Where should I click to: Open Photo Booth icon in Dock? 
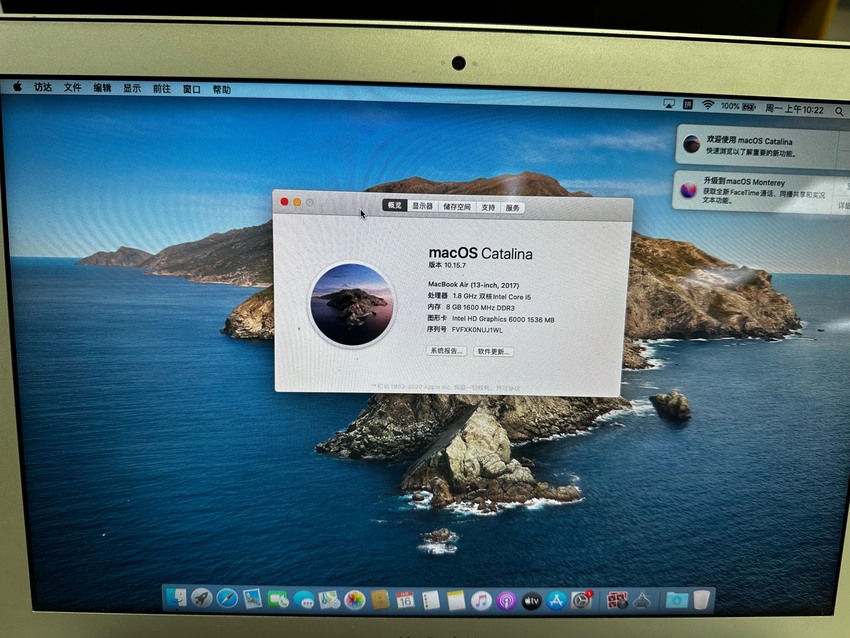click(x=616, y=600)
